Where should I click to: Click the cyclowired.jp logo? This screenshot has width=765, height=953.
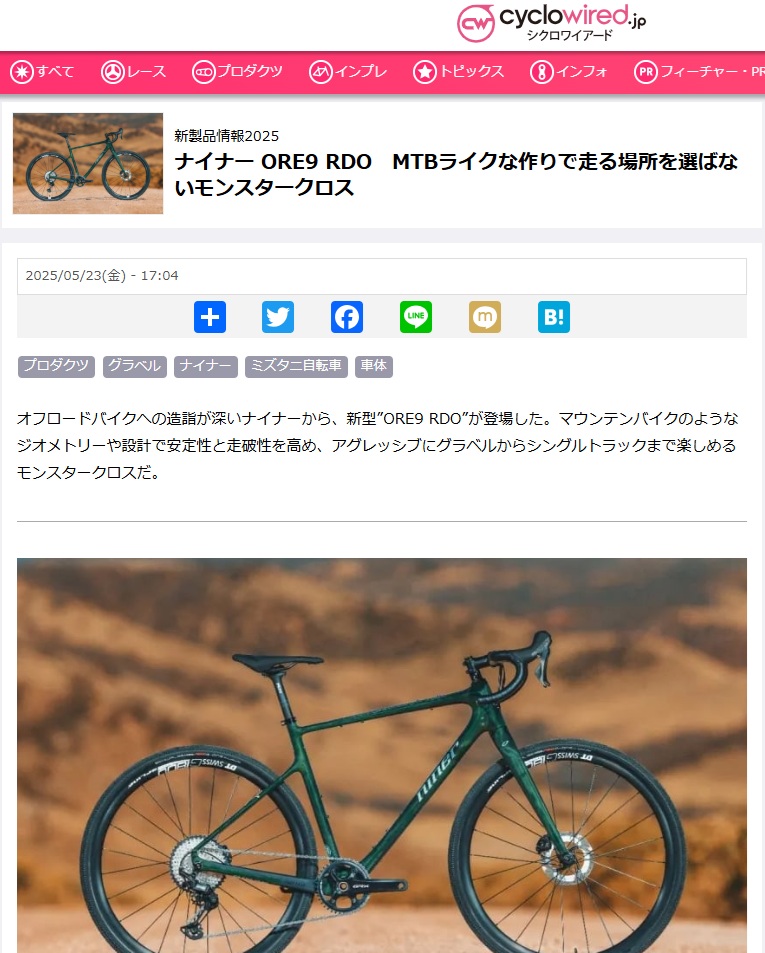click(551, 22)
